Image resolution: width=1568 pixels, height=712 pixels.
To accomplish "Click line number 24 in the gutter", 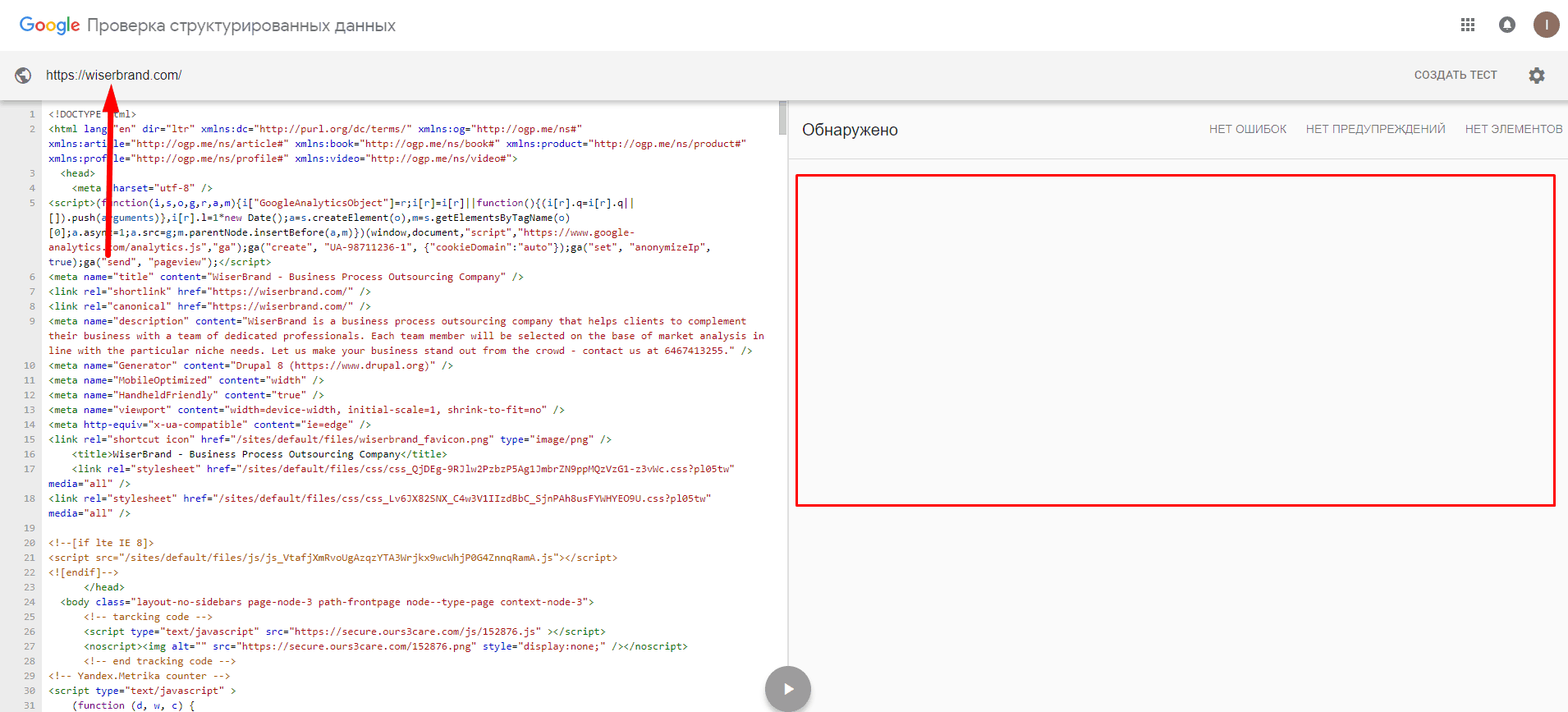I will point(30,602).
